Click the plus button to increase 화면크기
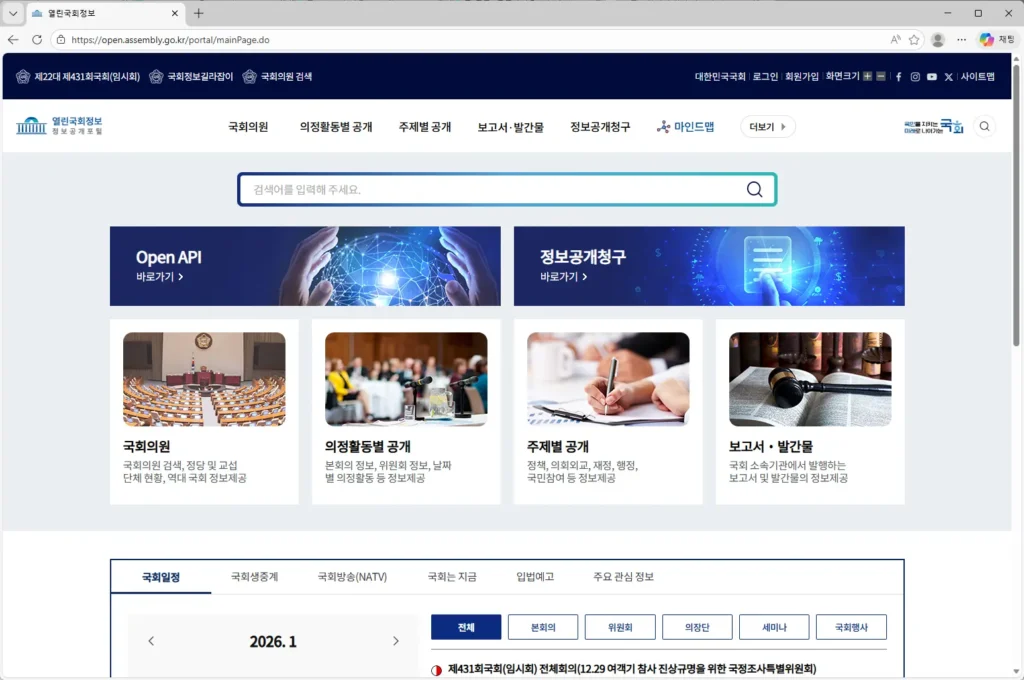This screenshot has height=680, width=1024. tap(868, 76)
